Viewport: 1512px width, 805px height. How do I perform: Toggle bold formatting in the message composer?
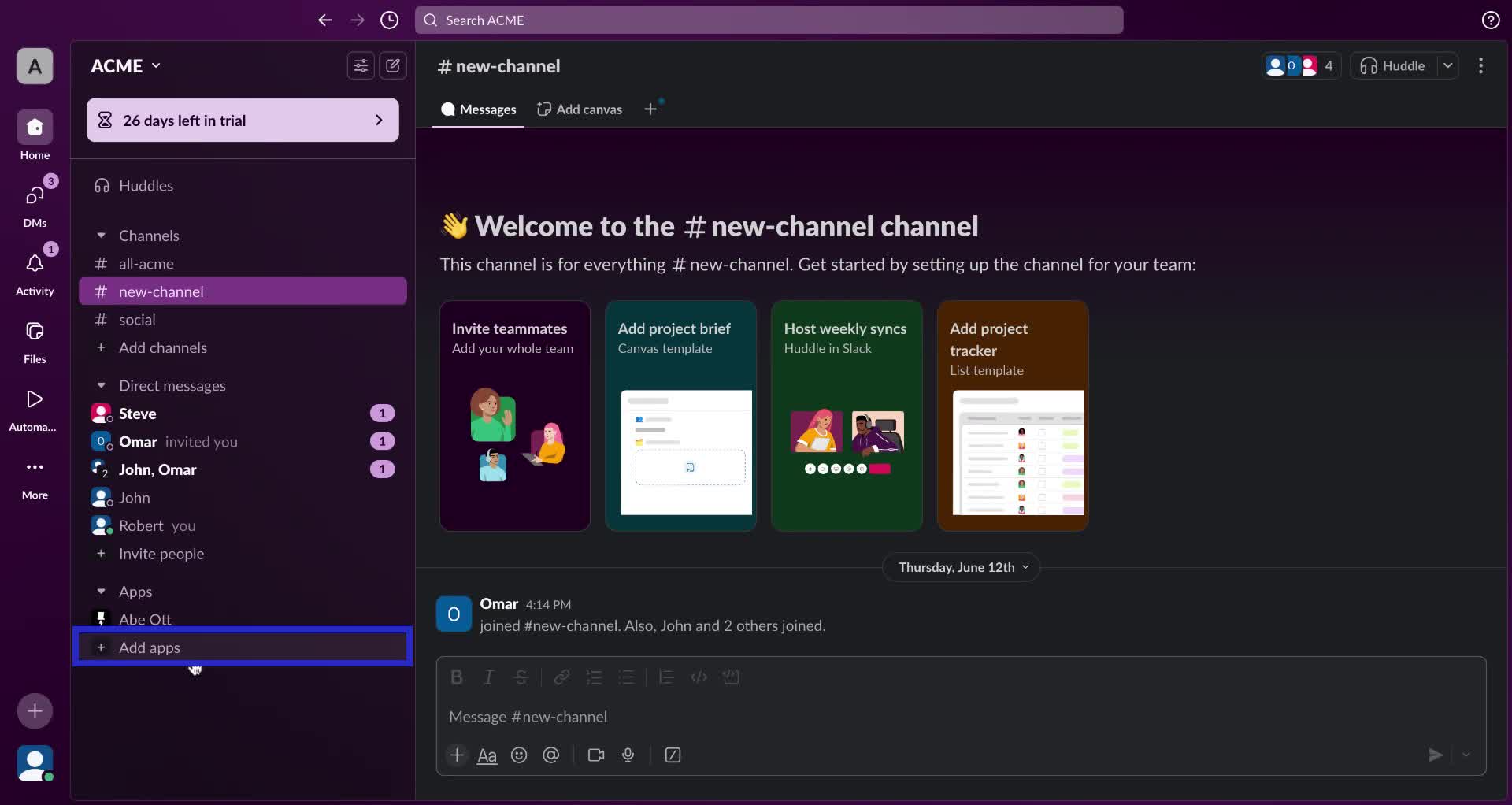coord(457,677)
